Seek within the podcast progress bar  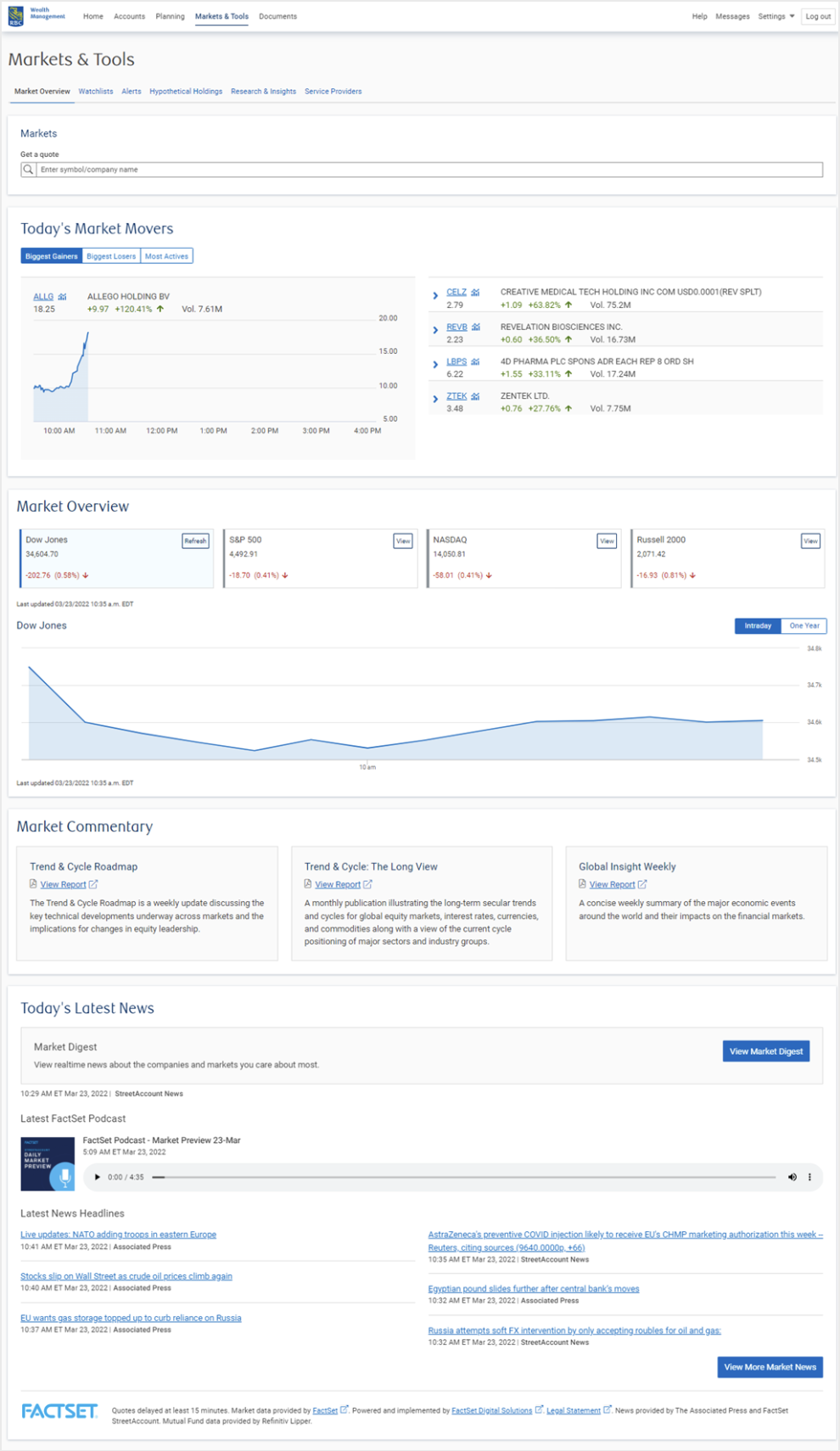(464, 1177)
